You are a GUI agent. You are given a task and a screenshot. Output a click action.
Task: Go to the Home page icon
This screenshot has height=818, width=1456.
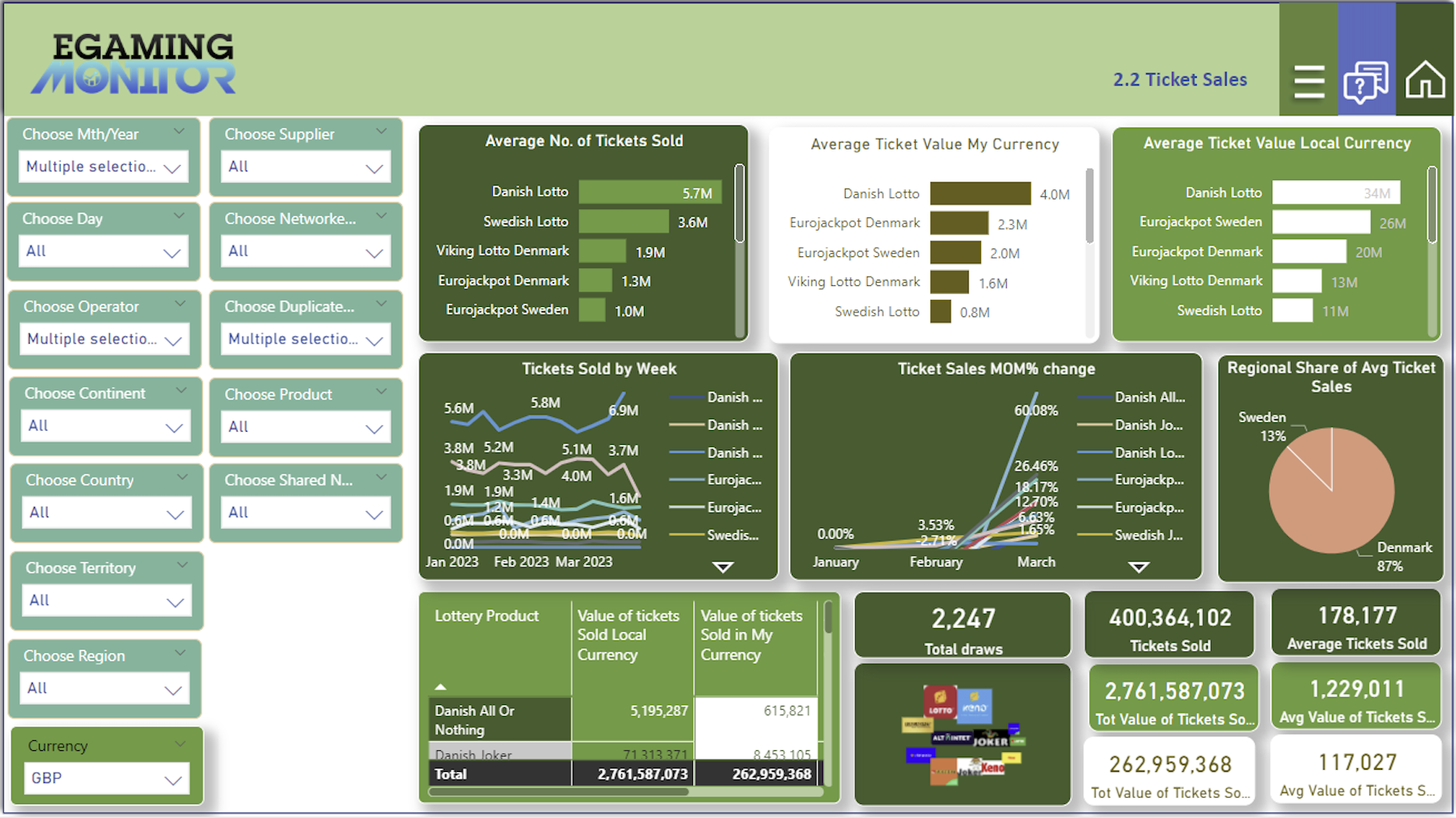coord(1425,79)
